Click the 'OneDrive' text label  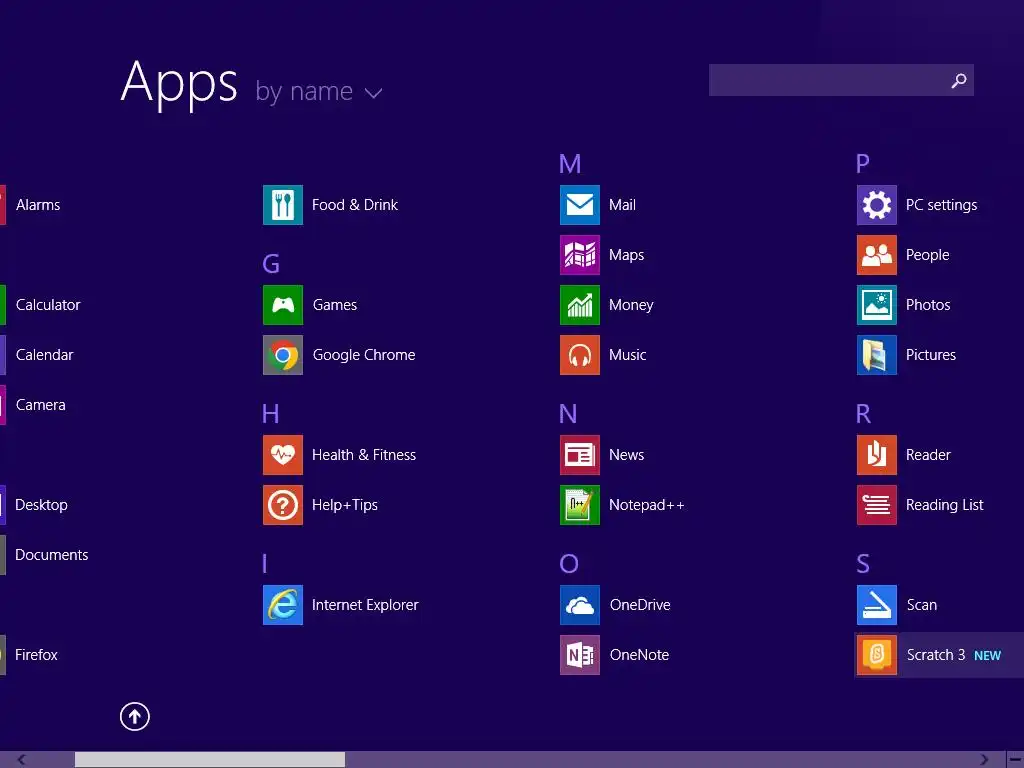[640, 605]
